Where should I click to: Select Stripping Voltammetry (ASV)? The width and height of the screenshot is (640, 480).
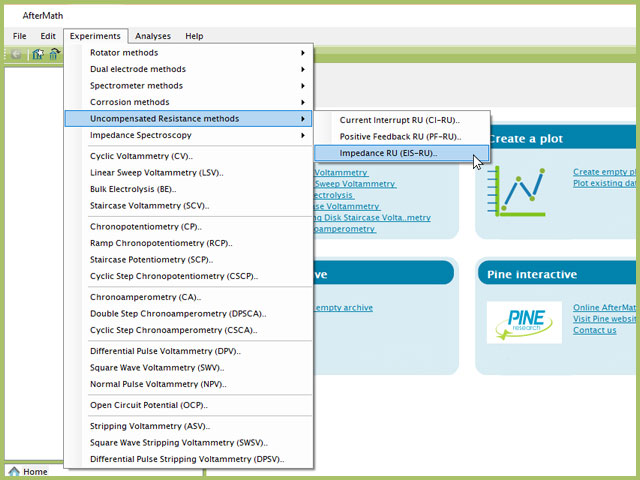[189, 426]
